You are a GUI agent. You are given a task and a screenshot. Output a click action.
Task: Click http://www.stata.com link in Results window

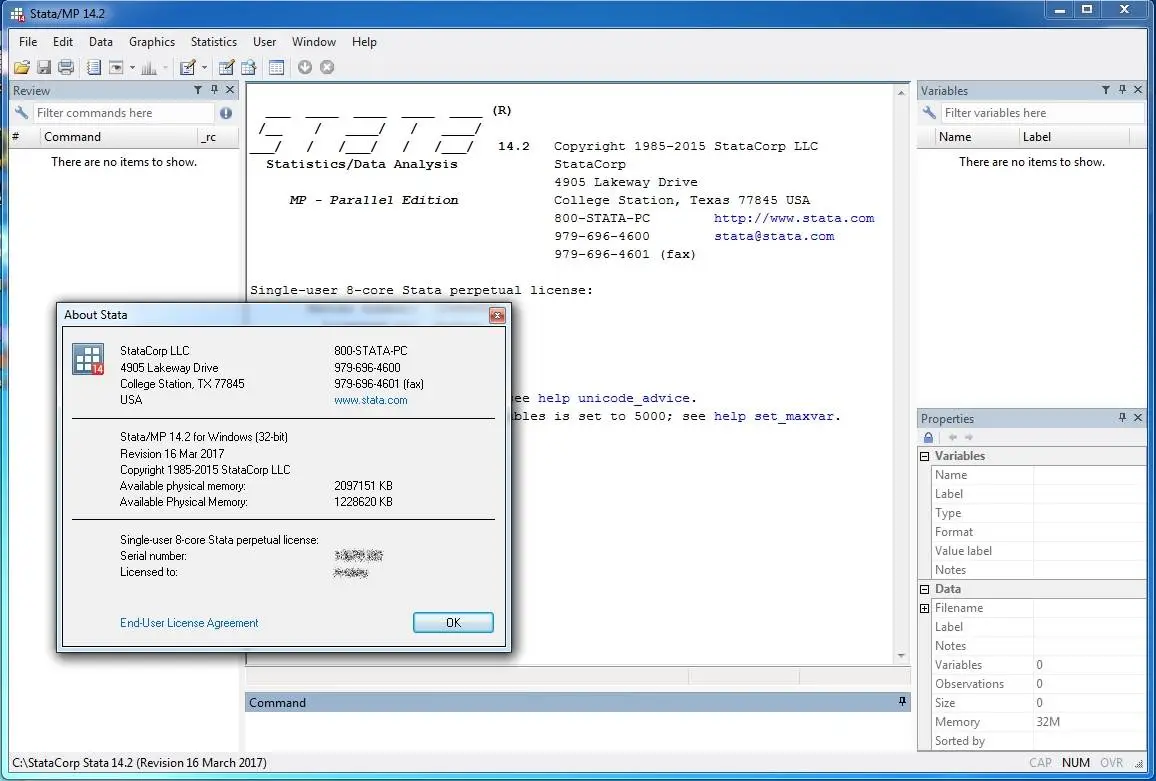pos(794,218)
